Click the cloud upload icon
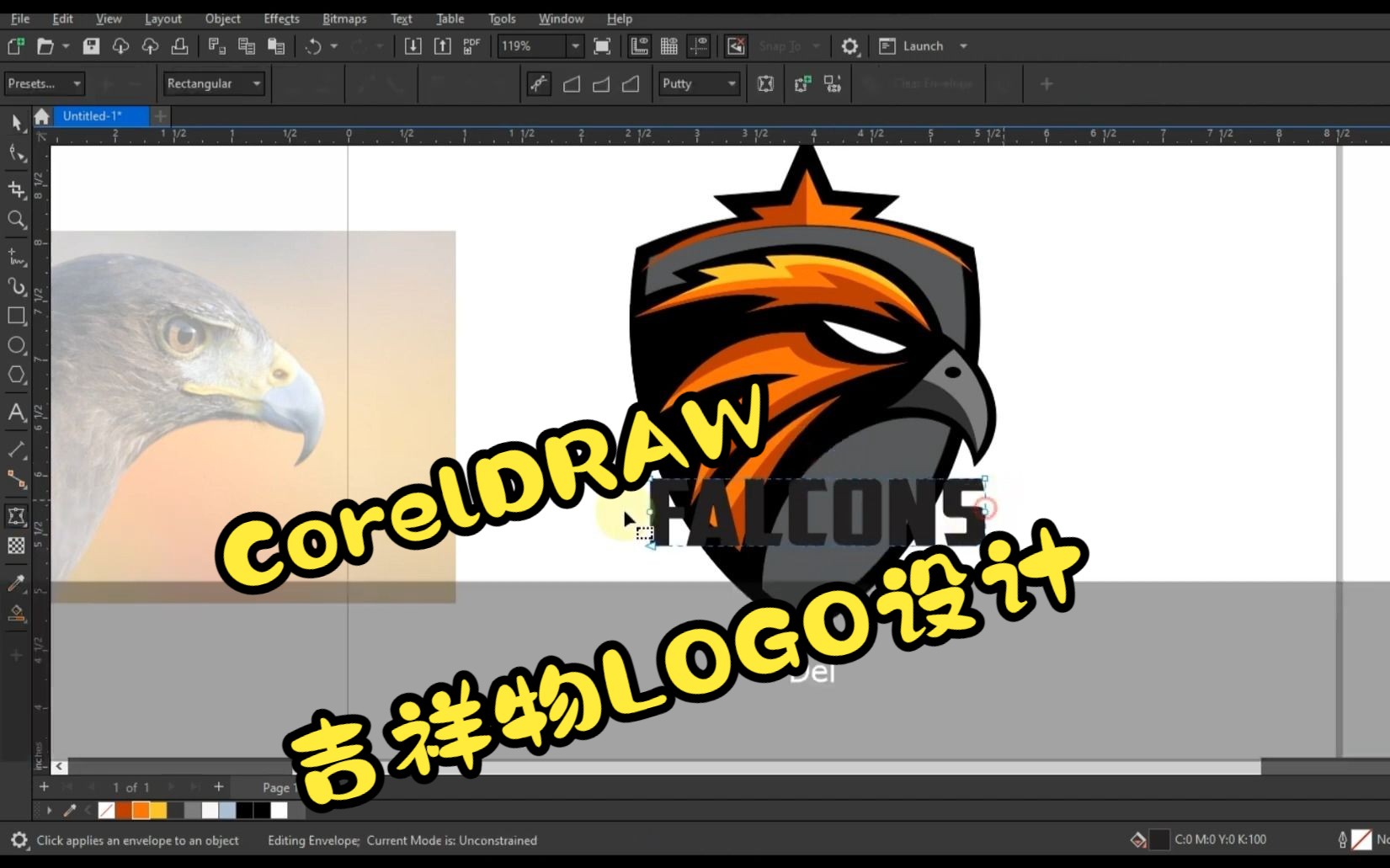The height and width of the screenshot is (868, 1390). pyautogui.click(x=150, y=46)
